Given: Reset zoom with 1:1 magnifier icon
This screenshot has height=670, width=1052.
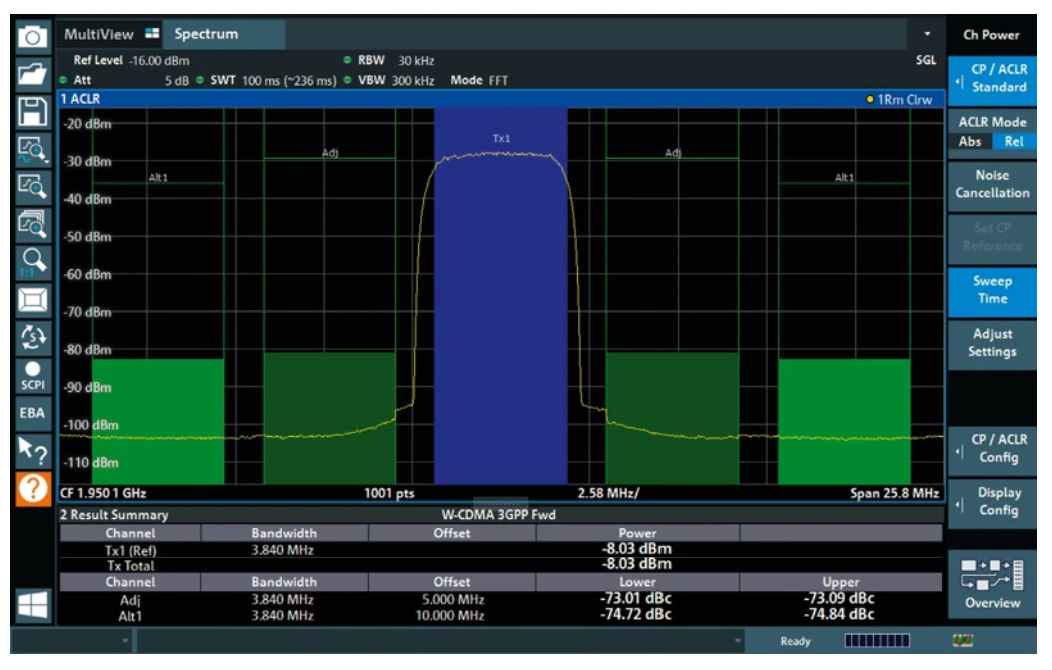Looking at the screenshot, I should point(33,262).
